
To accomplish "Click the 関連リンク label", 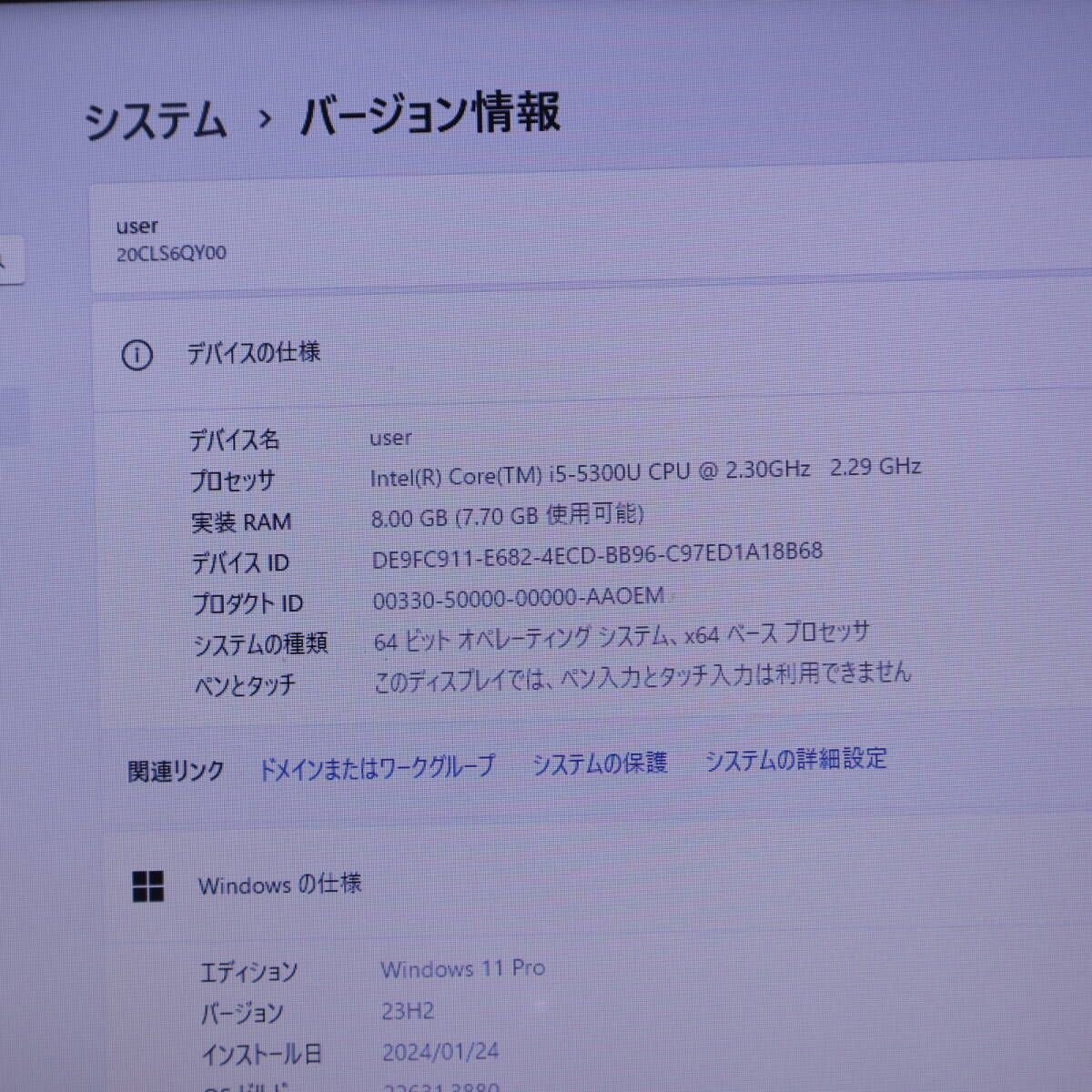I will pyautogui.click(x=176, y=772).
